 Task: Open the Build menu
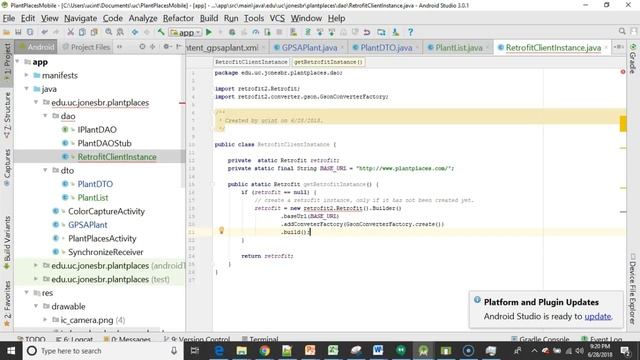pyautogui.click(x=209, y=18)
